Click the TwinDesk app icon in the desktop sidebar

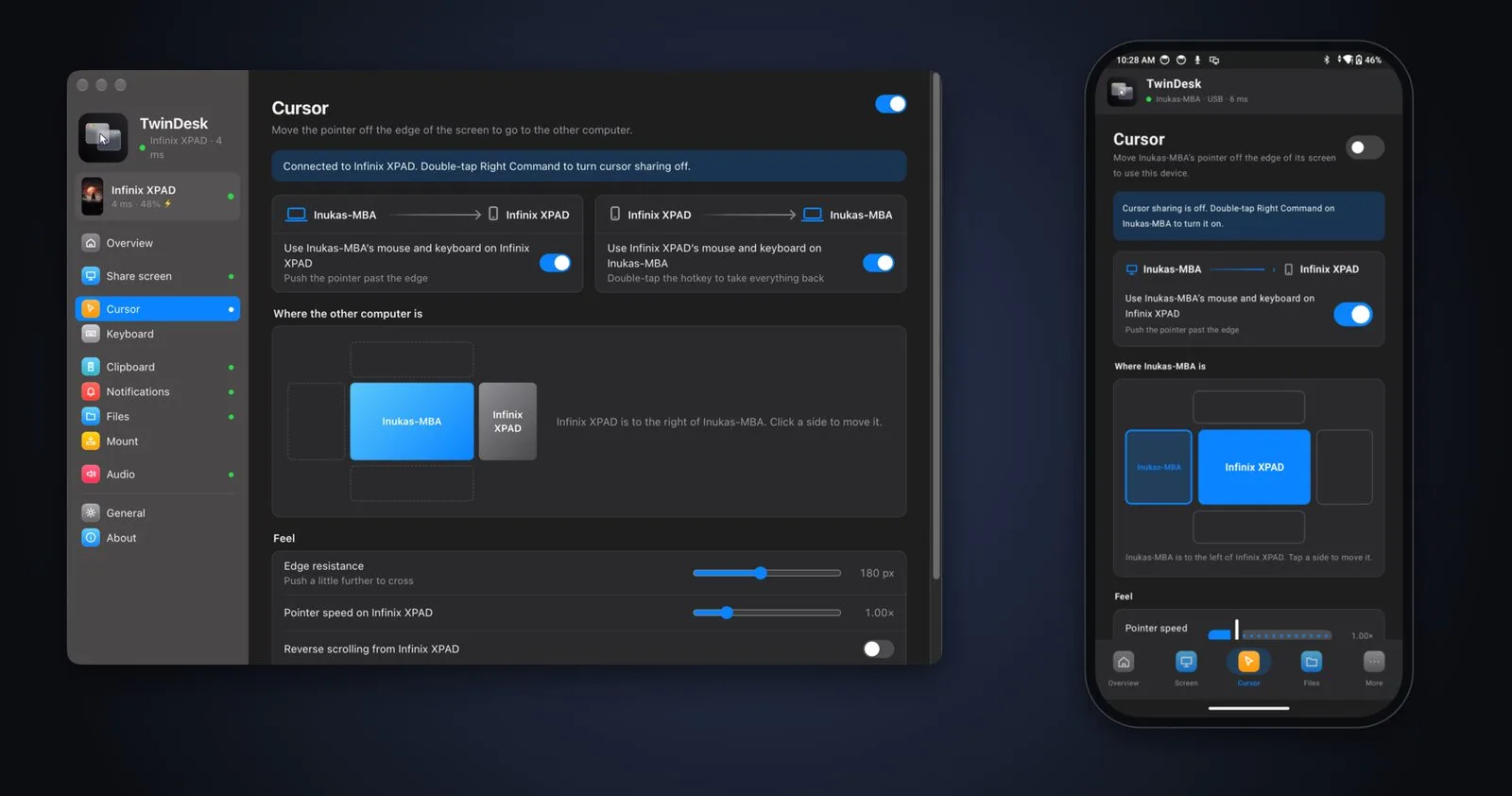click(x=103, y=138)
